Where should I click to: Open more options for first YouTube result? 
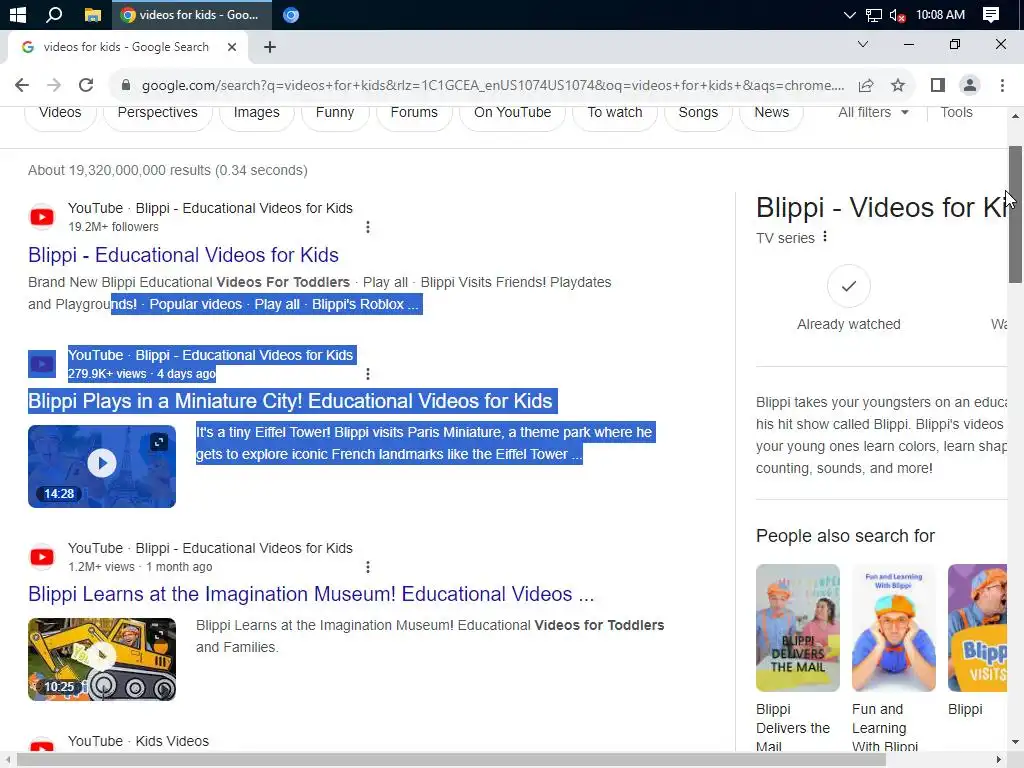pyautogui.click(x=368, y=227)
